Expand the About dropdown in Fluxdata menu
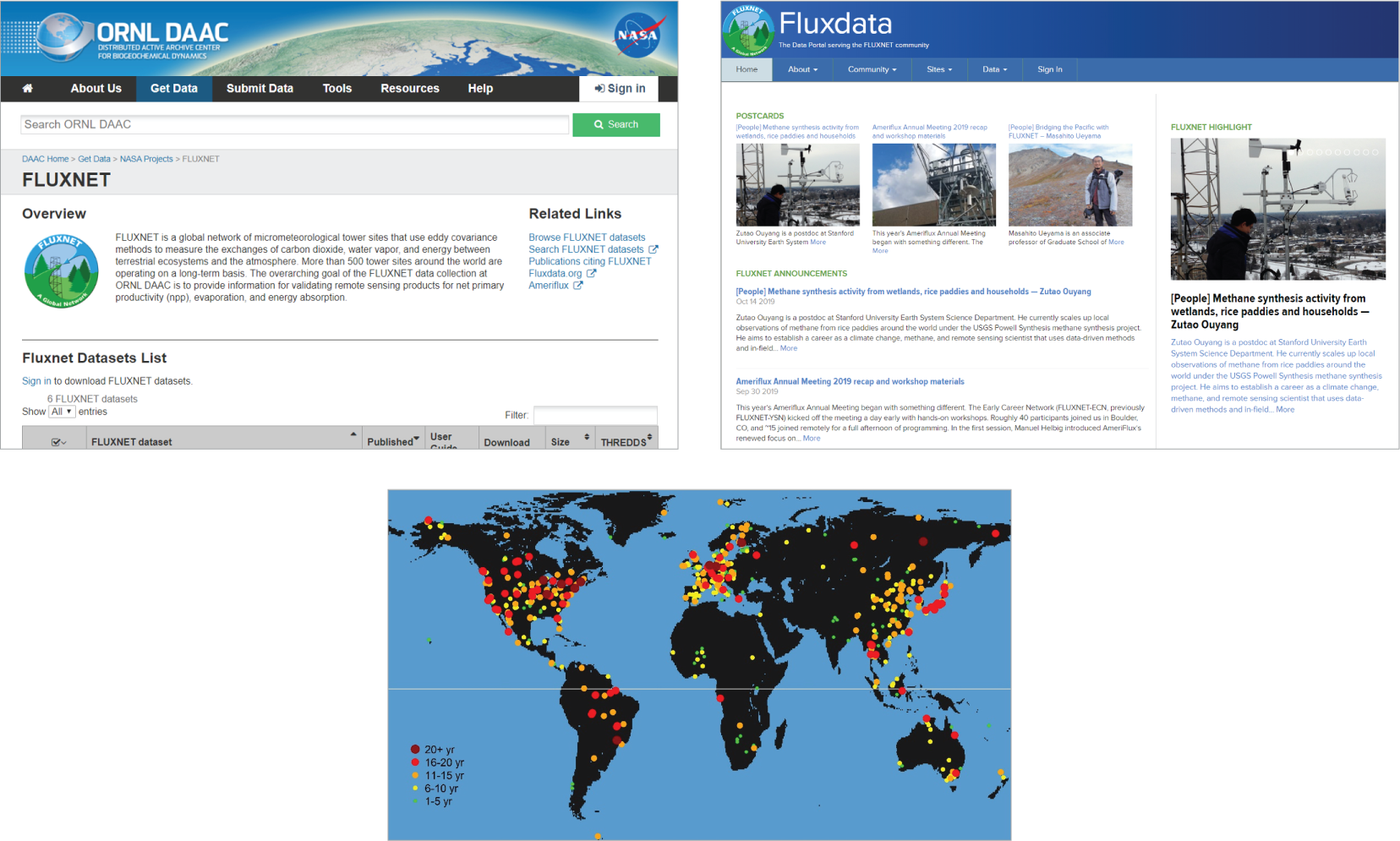 click(x=802, y=69)
